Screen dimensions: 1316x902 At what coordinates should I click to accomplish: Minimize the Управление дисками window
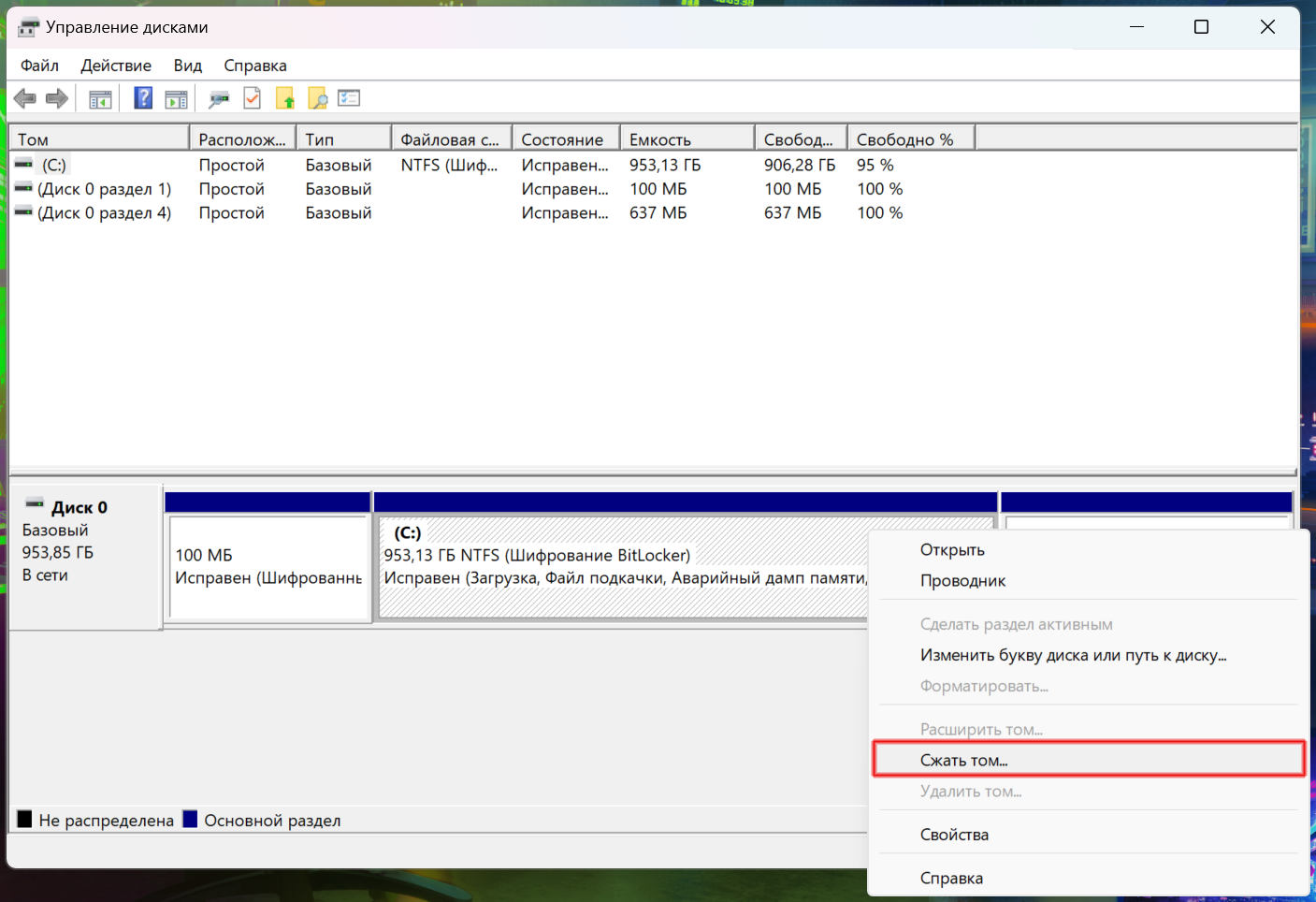1136,27
